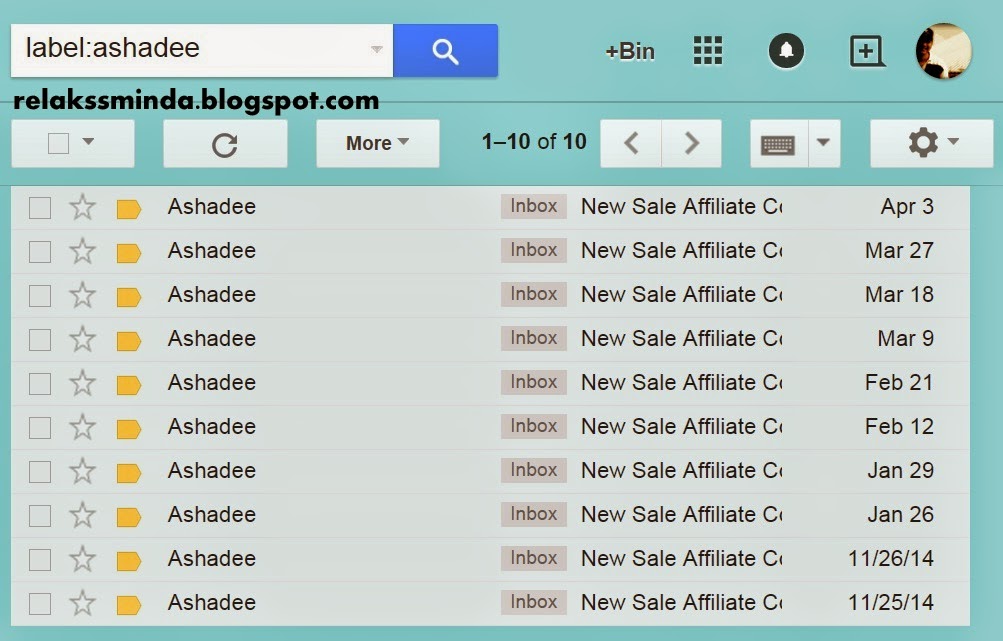Go to newer messages arrow
This screenshot has height=641, width=1003.
(x=631, y=143)
